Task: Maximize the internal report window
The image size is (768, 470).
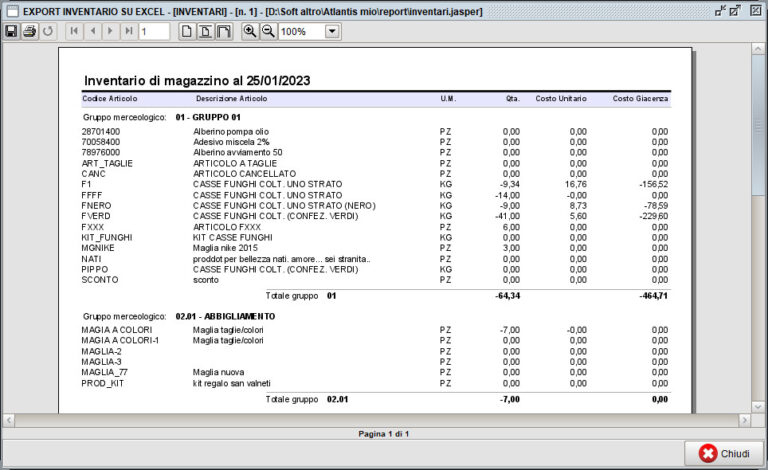Action: [737, 10]
